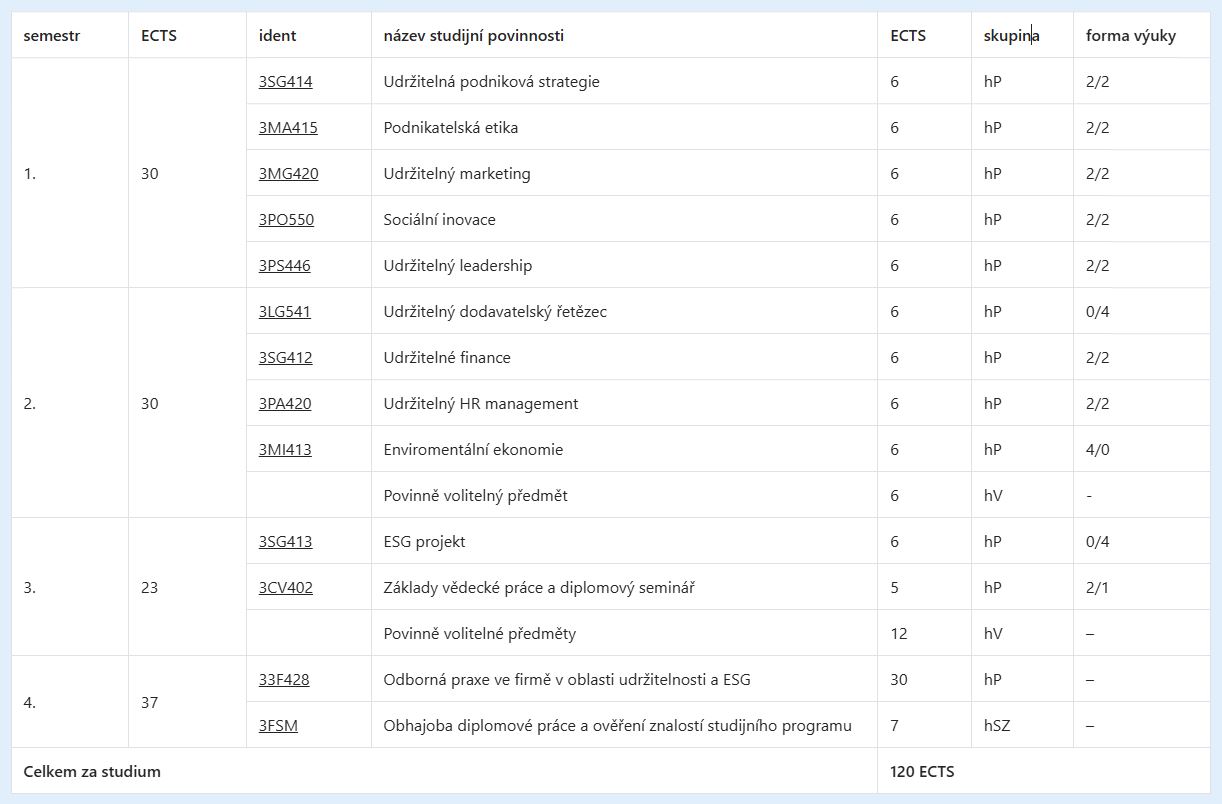
Task: Open course link 33F428
Action: (x=284, y=680)
